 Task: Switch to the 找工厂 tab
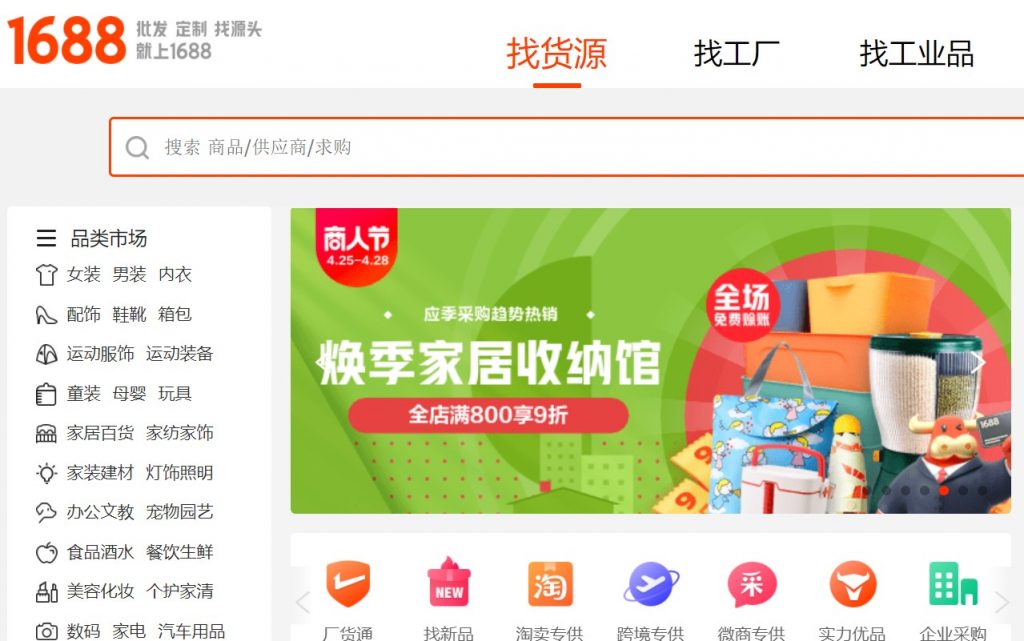pyautogui.click(x=737, y=54)
